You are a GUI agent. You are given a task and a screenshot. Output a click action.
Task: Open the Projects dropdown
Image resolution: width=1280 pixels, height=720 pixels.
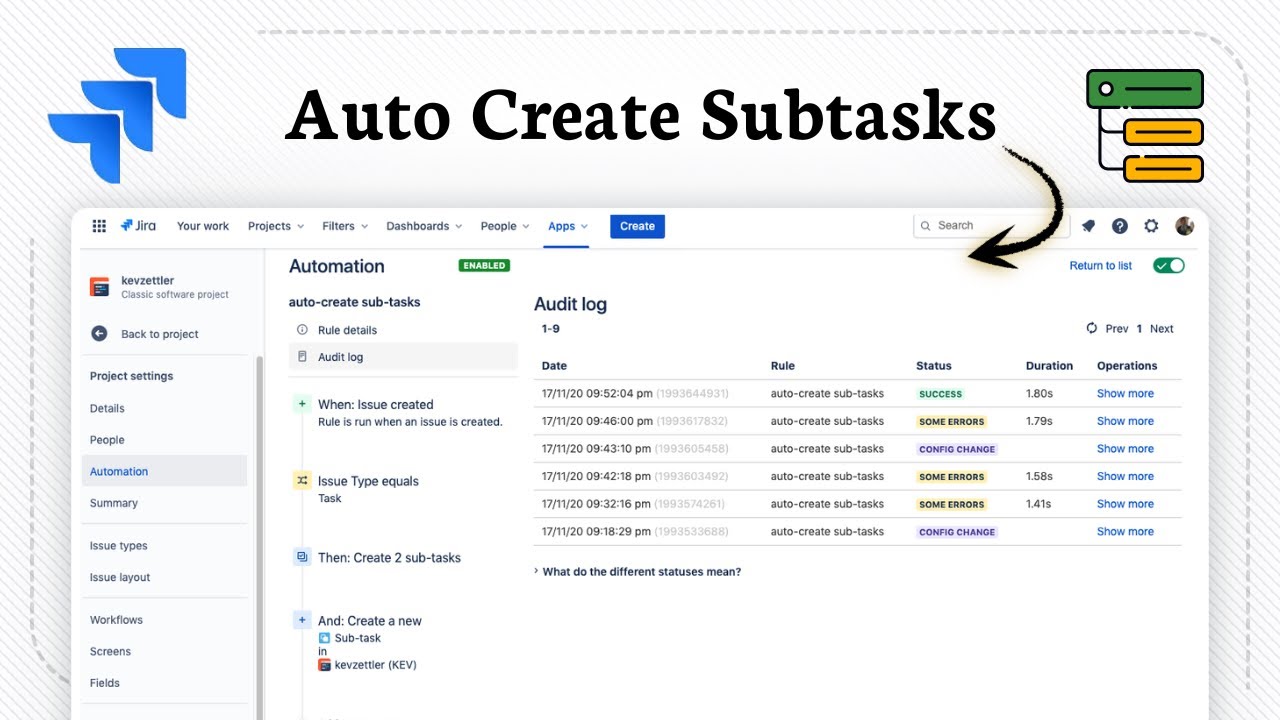pyautogui.click(x=275, y=226)
